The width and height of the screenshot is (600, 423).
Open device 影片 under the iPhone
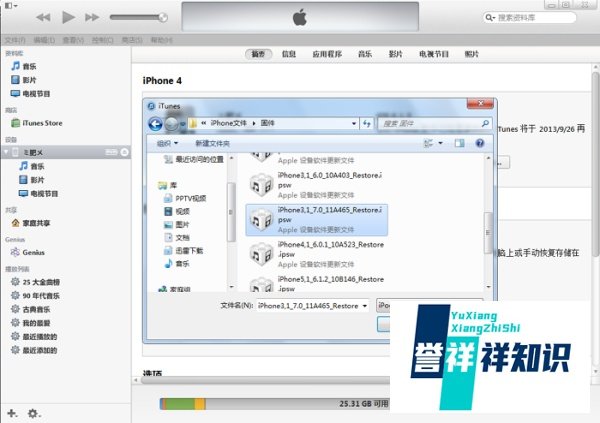click(32, 180)
